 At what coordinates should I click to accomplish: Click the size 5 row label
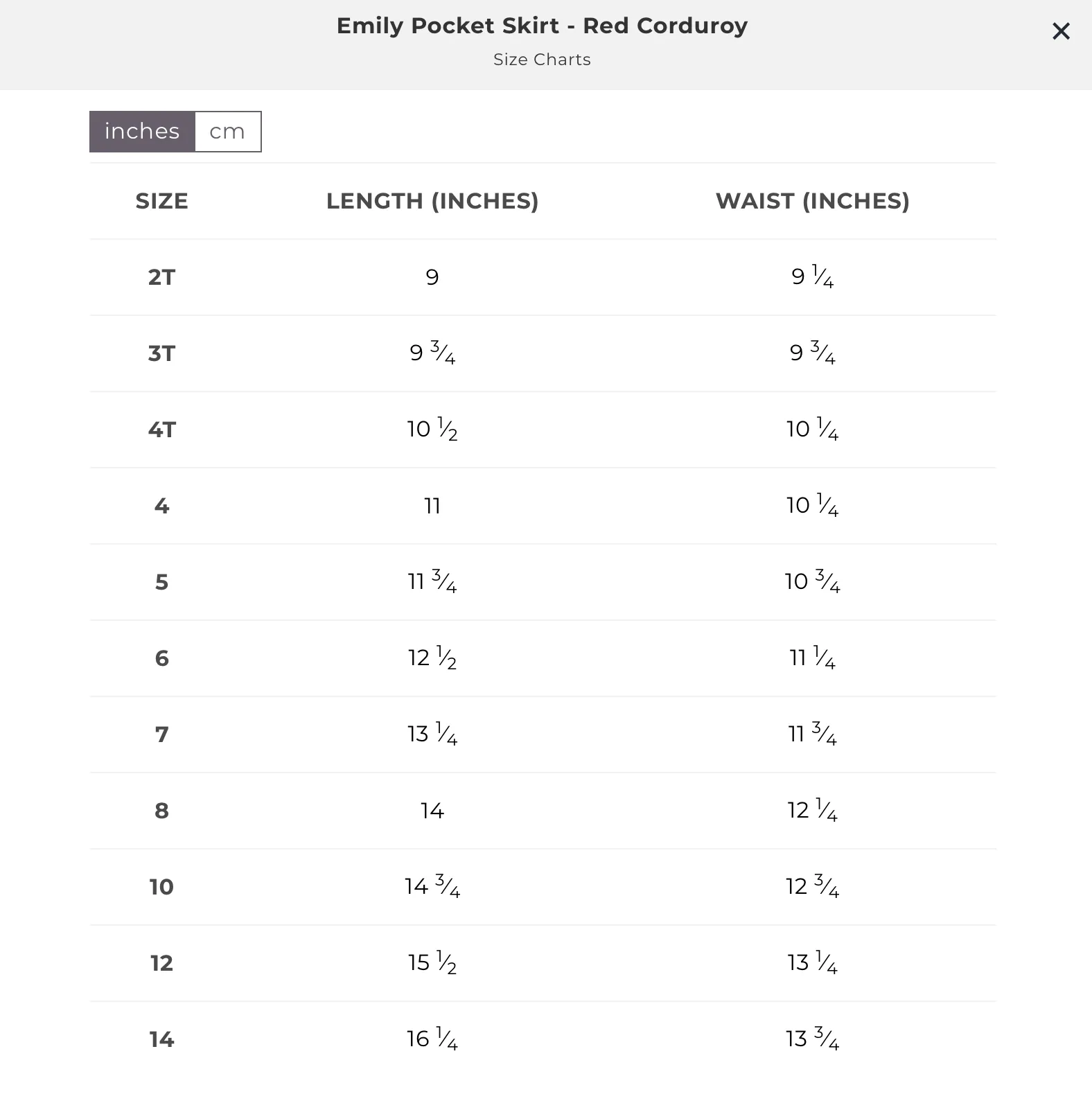pyautogui.click(x=161, y=582)
